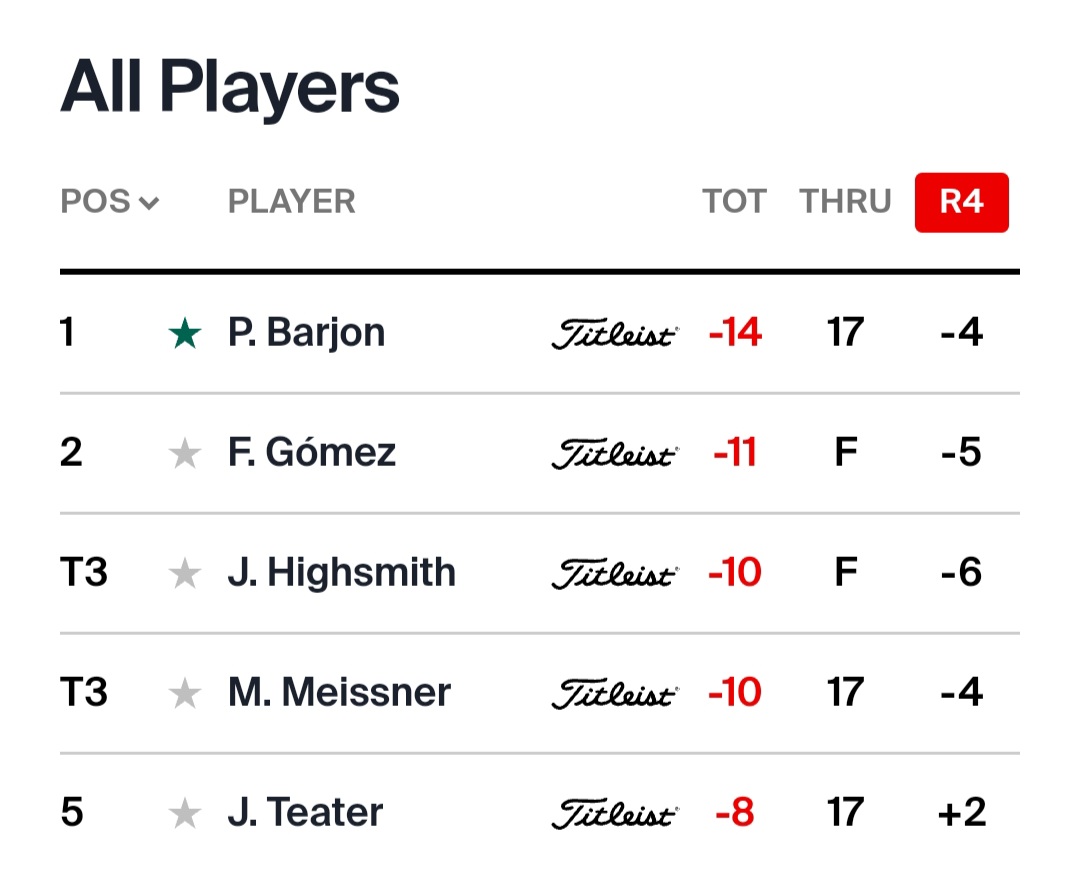Expand the POS sort dropdown chevron
The height and width of the screenshot is (871, 1080).
pos(149,202)
